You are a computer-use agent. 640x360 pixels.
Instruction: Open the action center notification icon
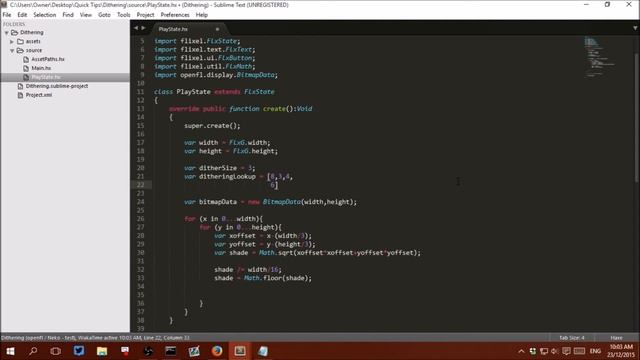tap(566, 351)
